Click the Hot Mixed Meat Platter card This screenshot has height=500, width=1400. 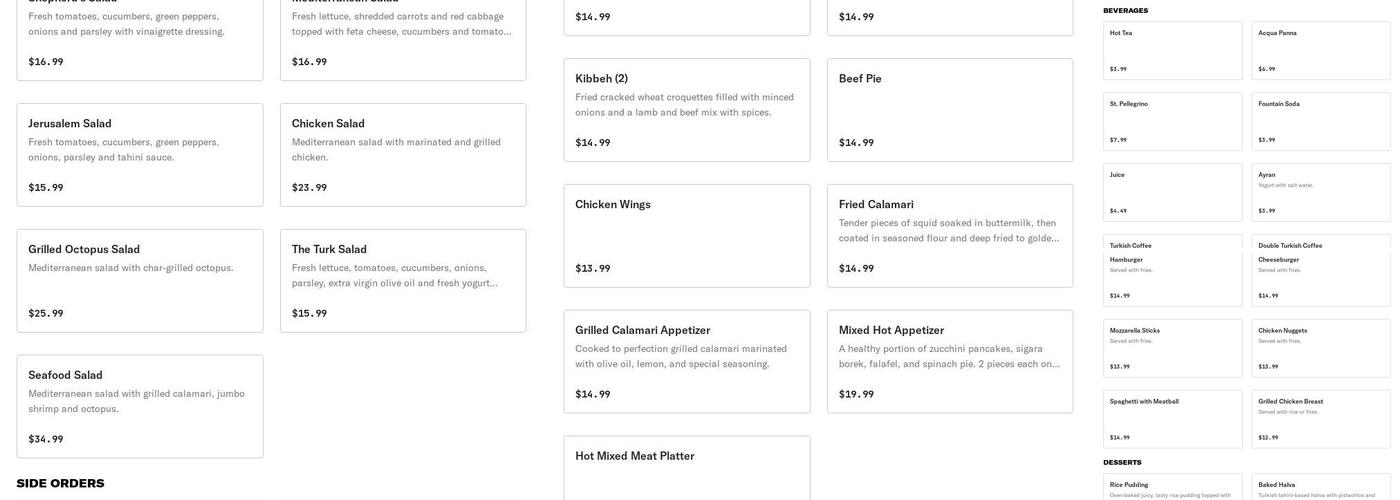coord(687,467)
